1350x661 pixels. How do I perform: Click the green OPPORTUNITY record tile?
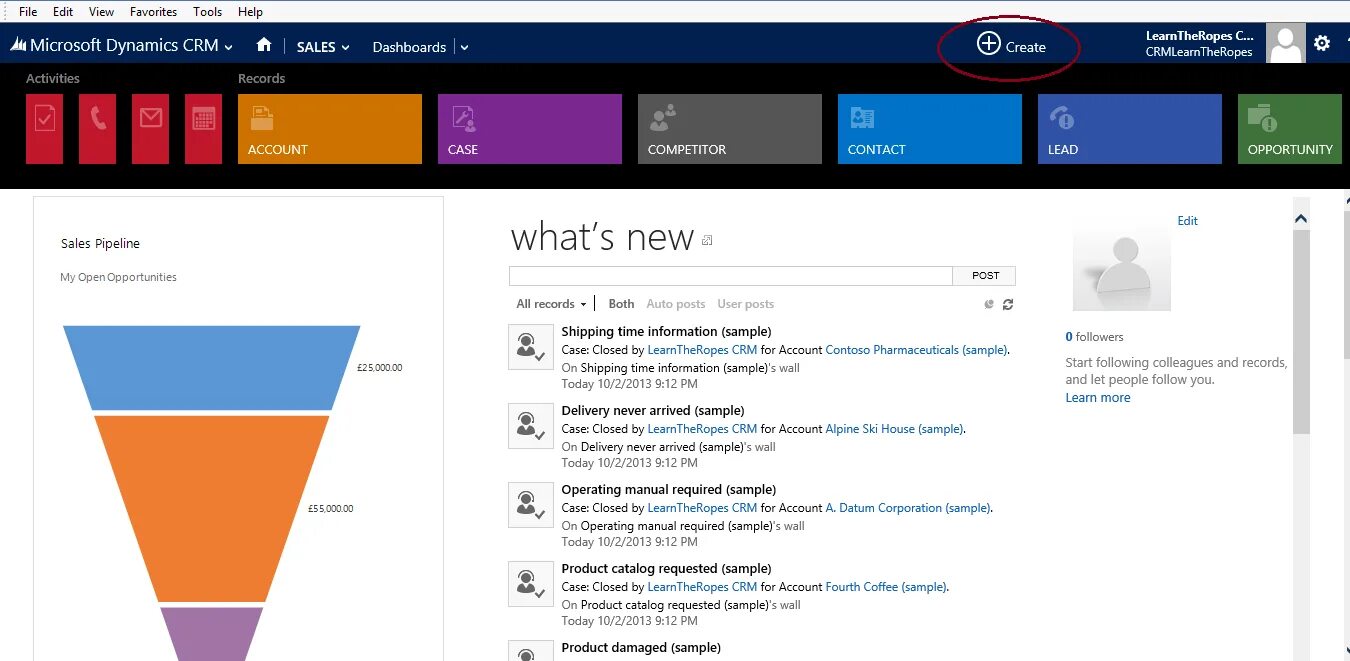[1290, 129]
